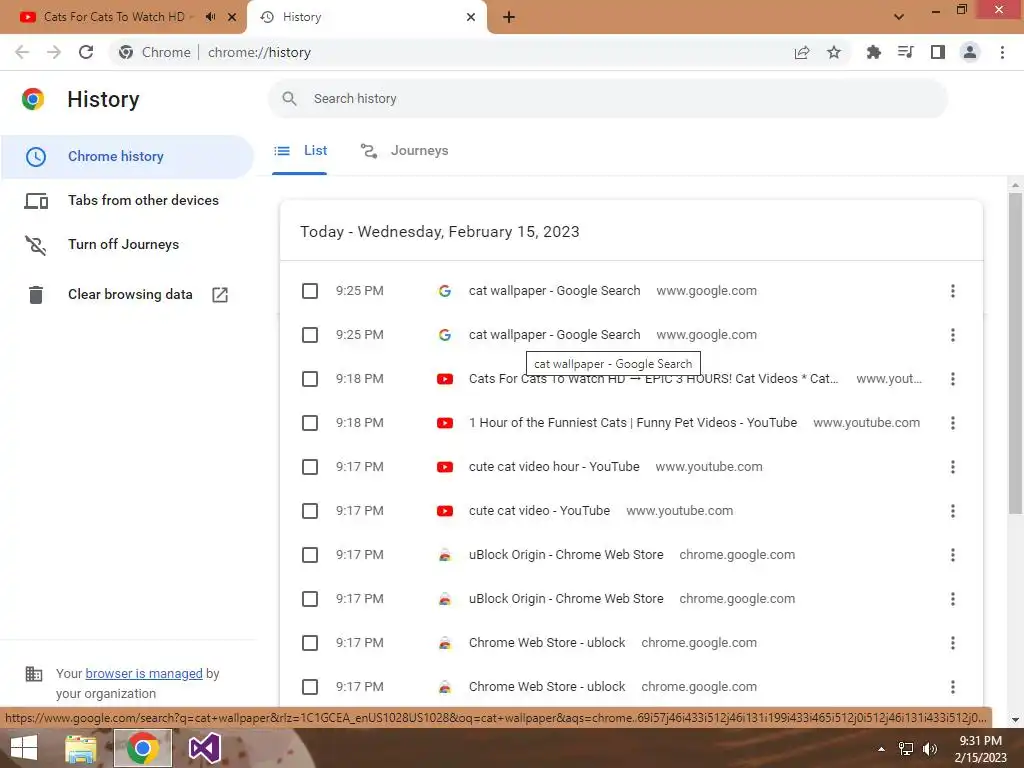Open File Explorer from the taskbar
The width and height of the screenshot is (1024, 768).
81,748
